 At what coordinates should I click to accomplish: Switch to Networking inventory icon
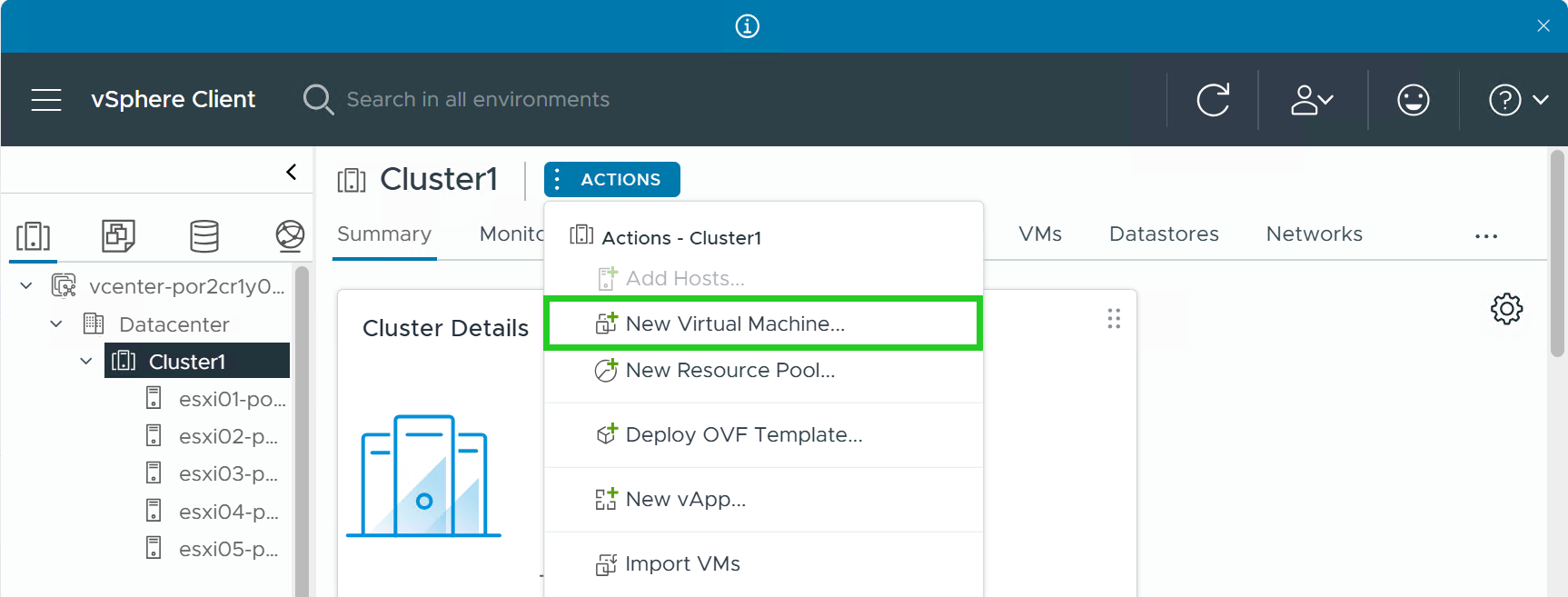point(289,236)
